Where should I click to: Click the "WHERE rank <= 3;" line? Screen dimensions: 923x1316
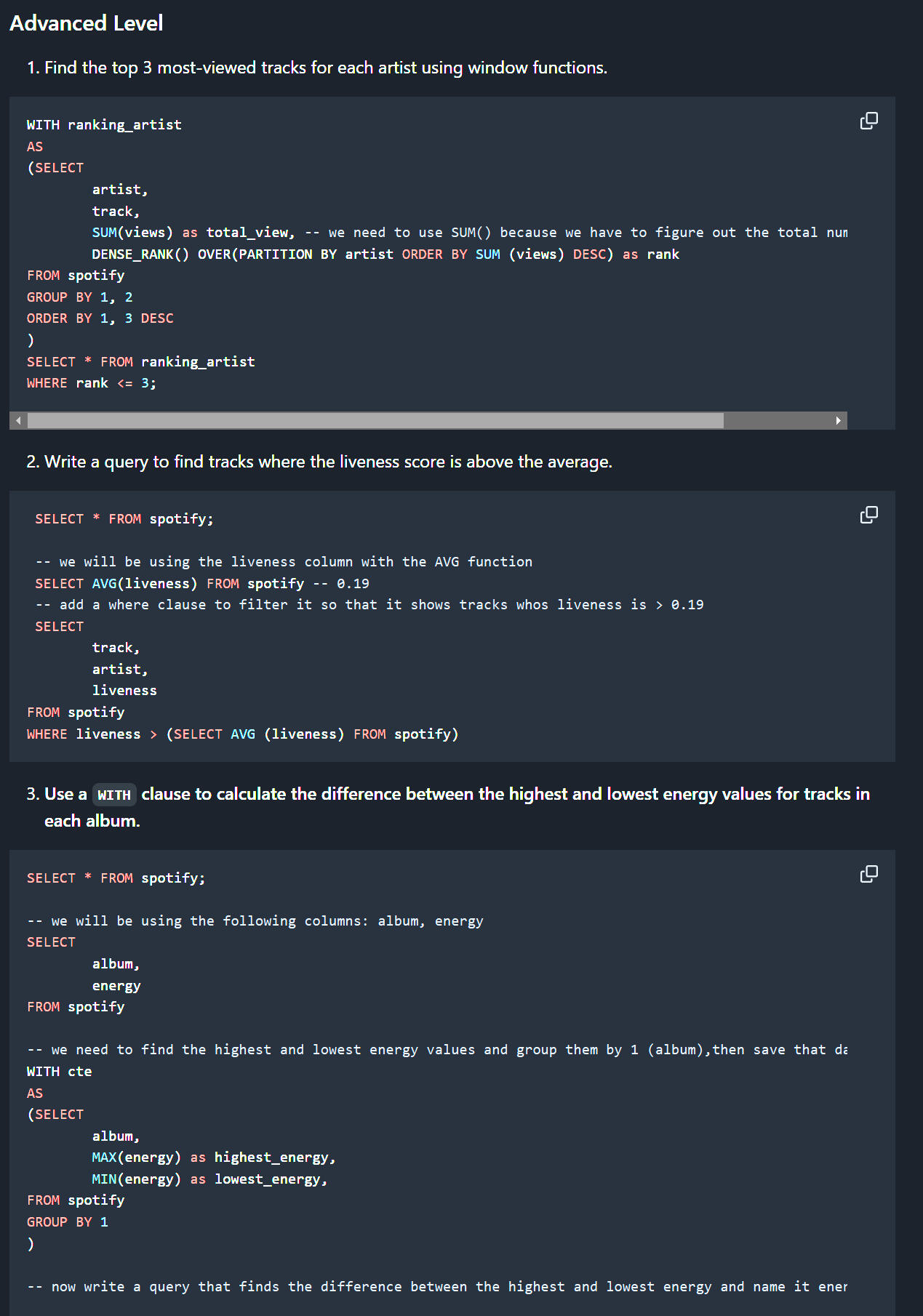(92, 383)
